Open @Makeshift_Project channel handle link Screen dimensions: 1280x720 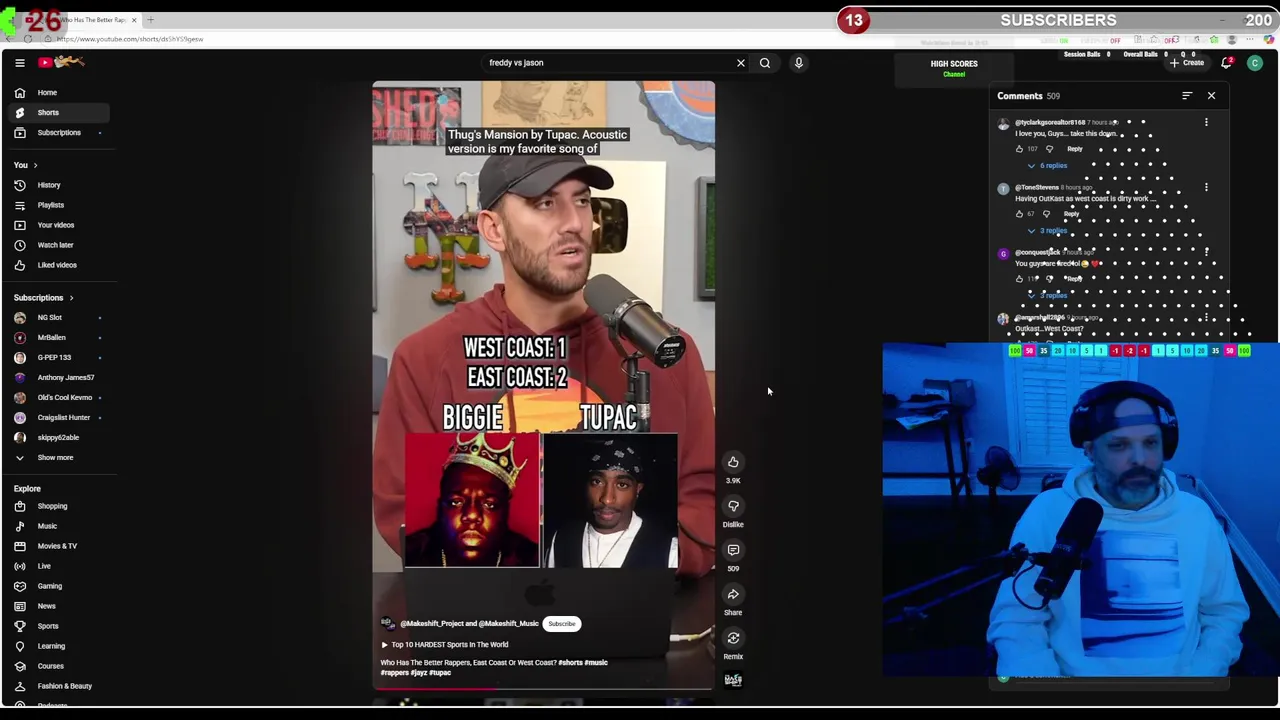pyautogui.click(x=469, y=623)
